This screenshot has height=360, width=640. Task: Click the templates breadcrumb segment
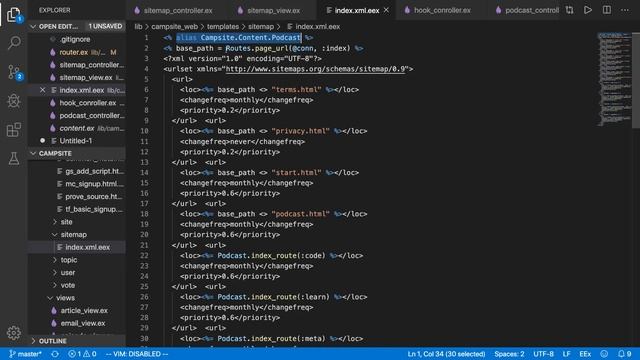(x=223, y=27)
